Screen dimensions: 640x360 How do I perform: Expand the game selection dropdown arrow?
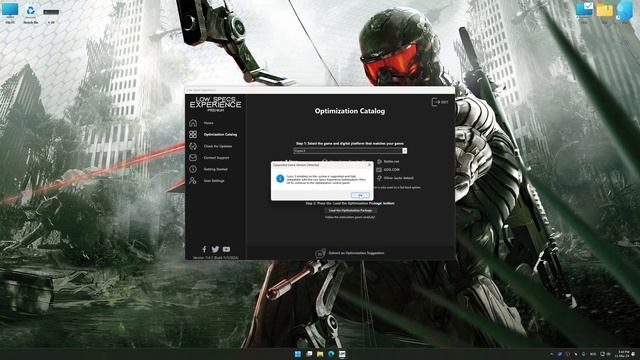pos(404,151)
